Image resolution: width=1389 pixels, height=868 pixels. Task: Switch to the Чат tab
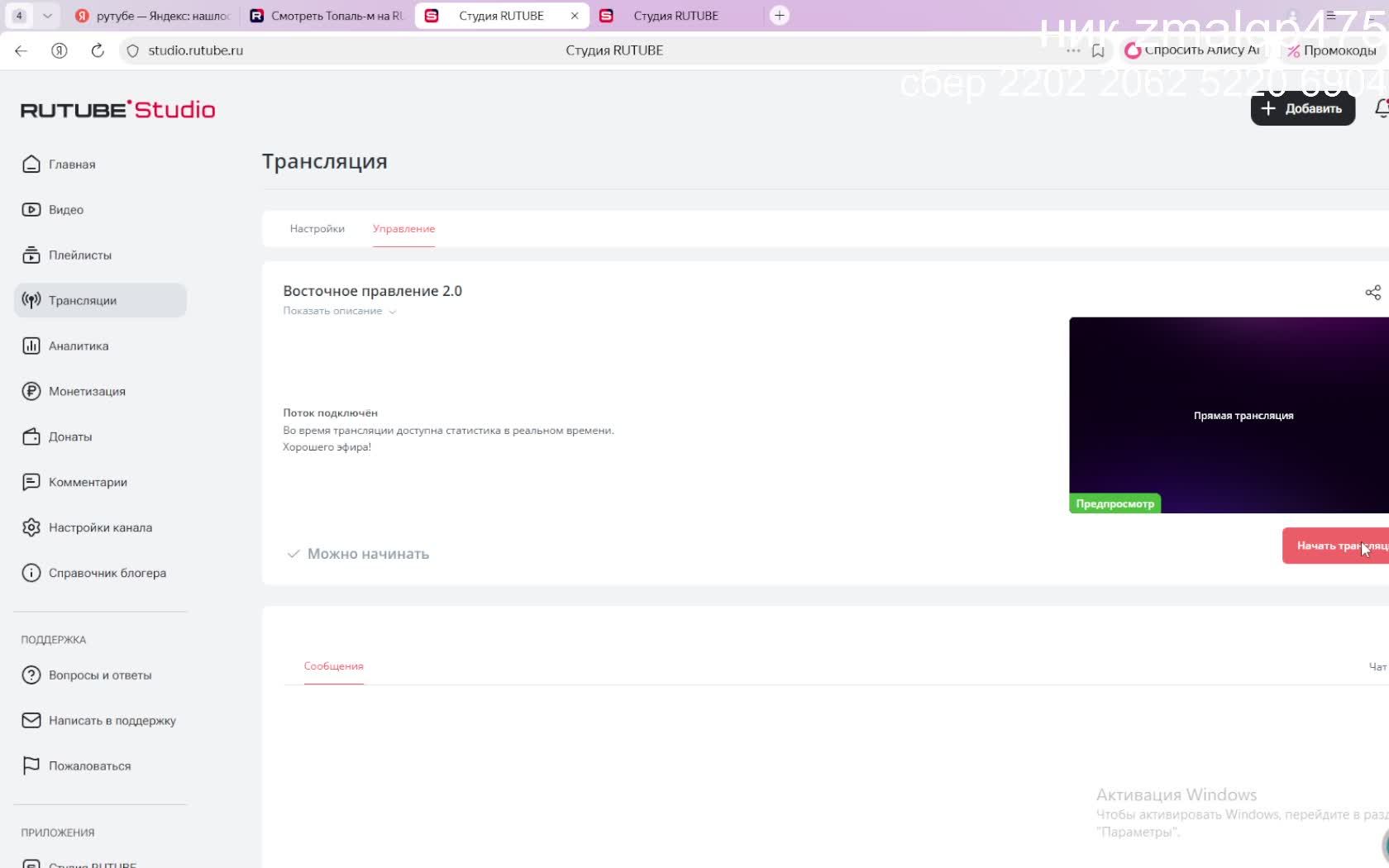click(1376, 665)
